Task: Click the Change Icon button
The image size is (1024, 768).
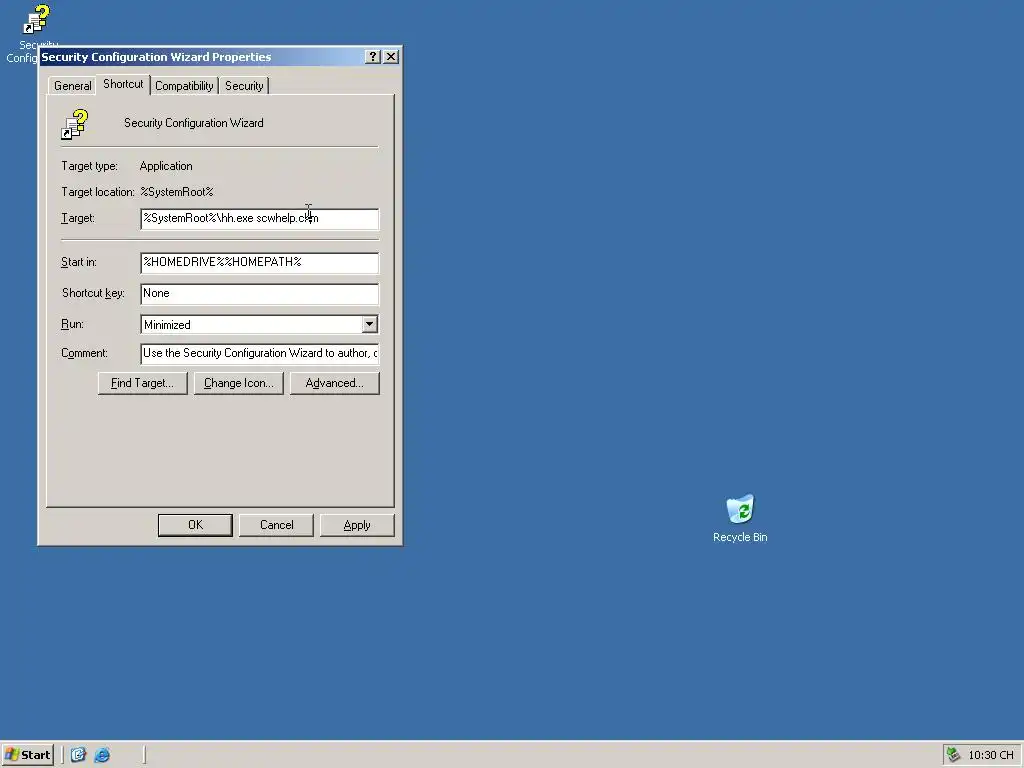Action: coord(238,383)
